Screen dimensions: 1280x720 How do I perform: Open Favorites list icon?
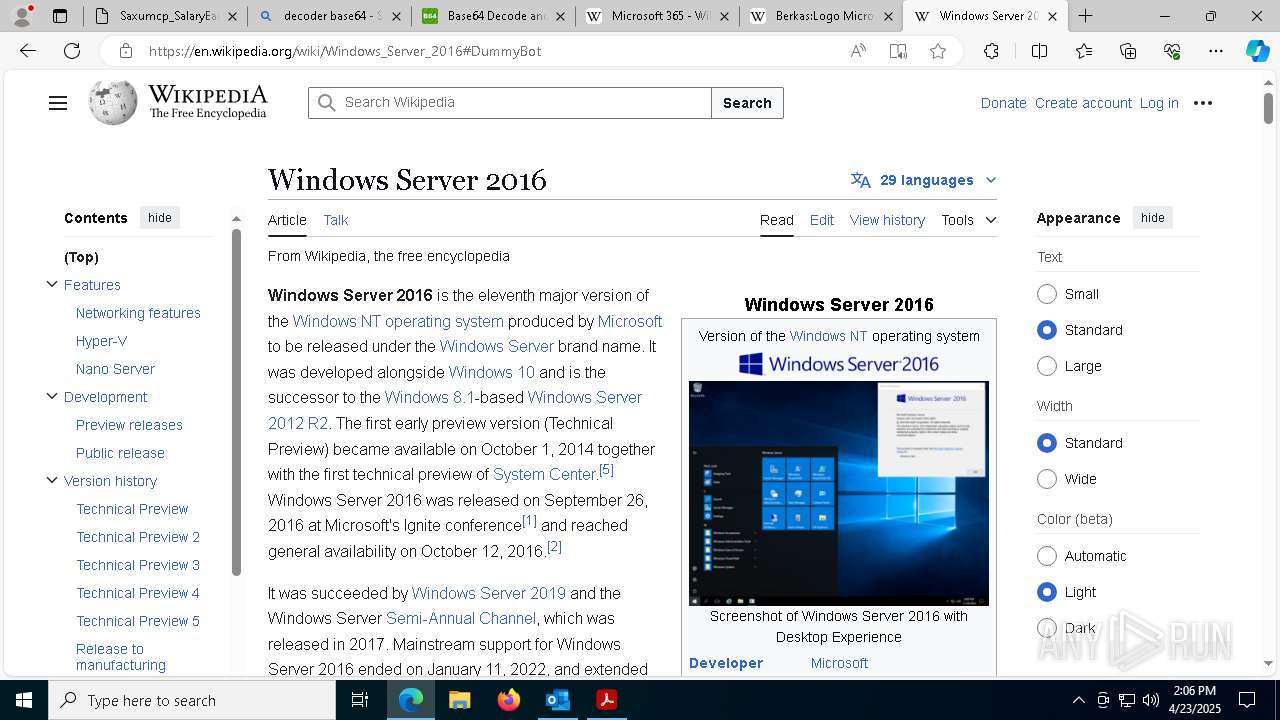click(x=1084, y=51)
